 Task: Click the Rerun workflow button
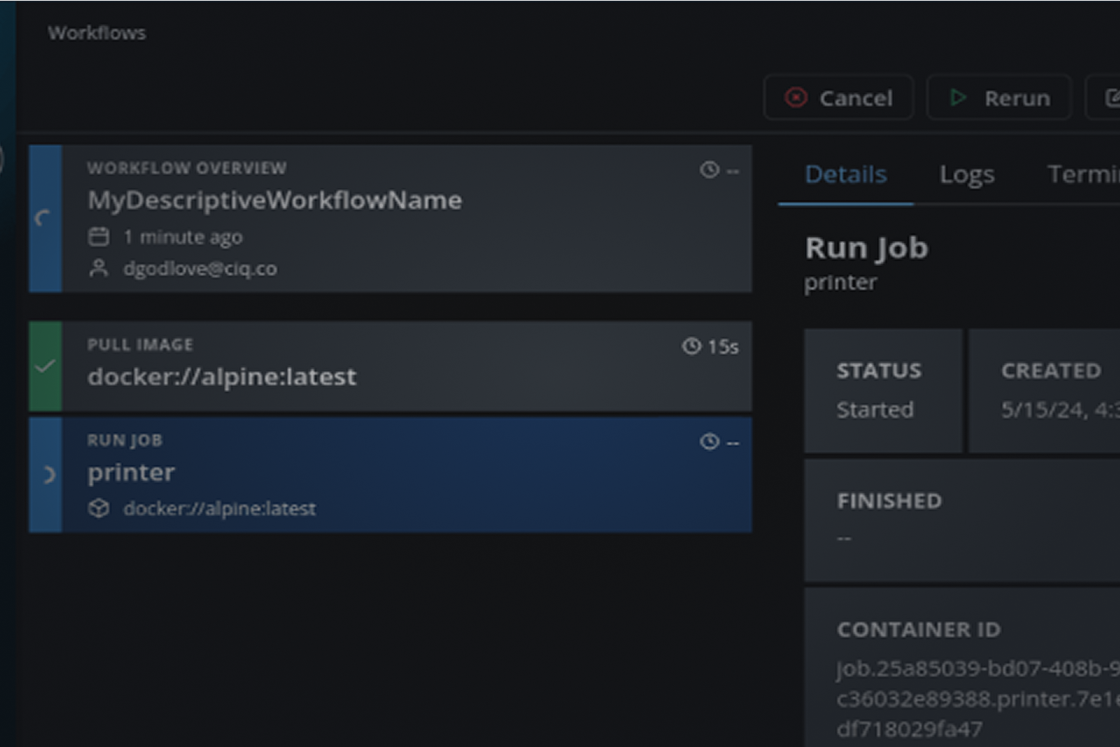(999, 98)
